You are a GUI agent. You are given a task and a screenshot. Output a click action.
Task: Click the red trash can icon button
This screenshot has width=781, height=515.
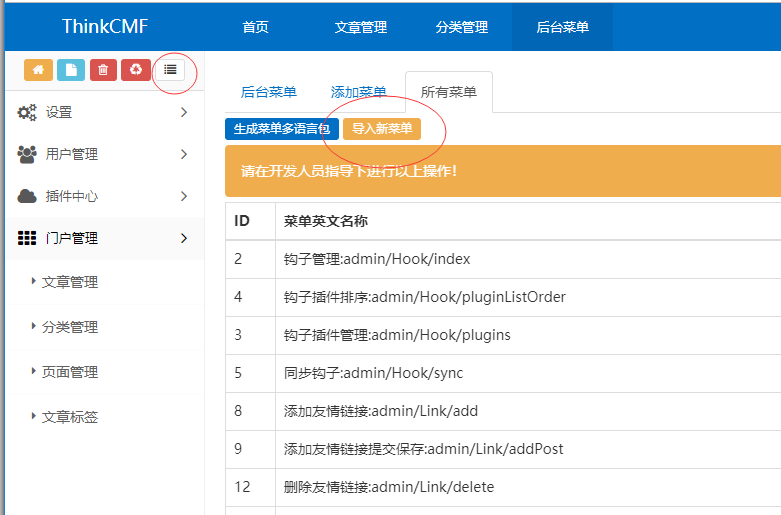103,70
